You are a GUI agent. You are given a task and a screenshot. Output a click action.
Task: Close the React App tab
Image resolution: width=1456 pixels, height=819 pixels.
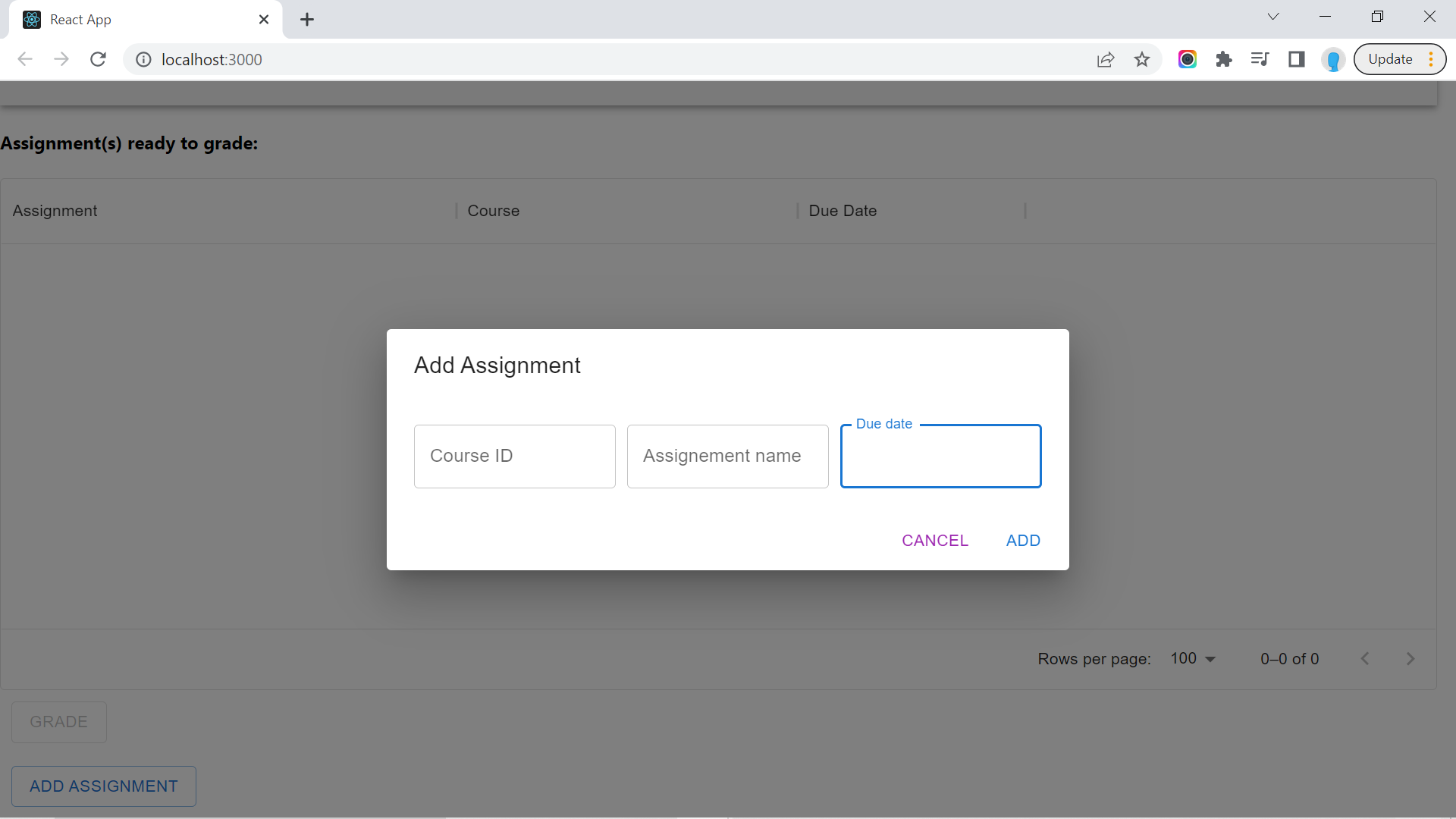tap(264, 20)
